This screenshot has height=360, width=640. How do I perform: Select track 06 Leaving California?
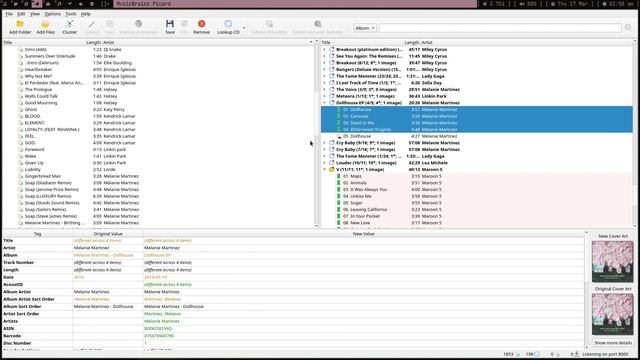[477, 209]
